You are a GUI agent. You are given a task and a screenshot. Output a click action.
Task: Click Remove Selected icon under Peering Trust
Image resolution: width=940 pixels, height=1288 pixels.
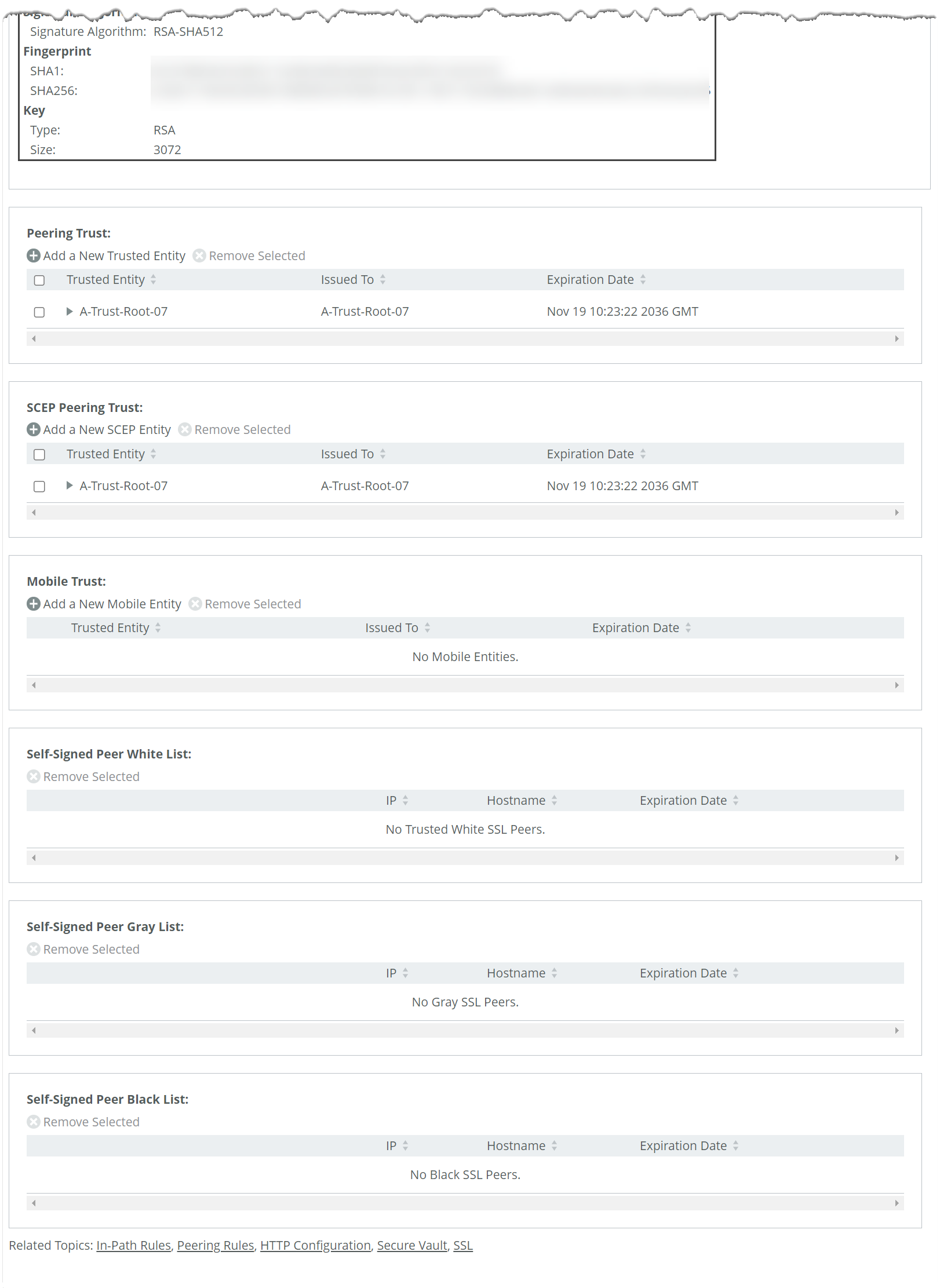point(199,256)
